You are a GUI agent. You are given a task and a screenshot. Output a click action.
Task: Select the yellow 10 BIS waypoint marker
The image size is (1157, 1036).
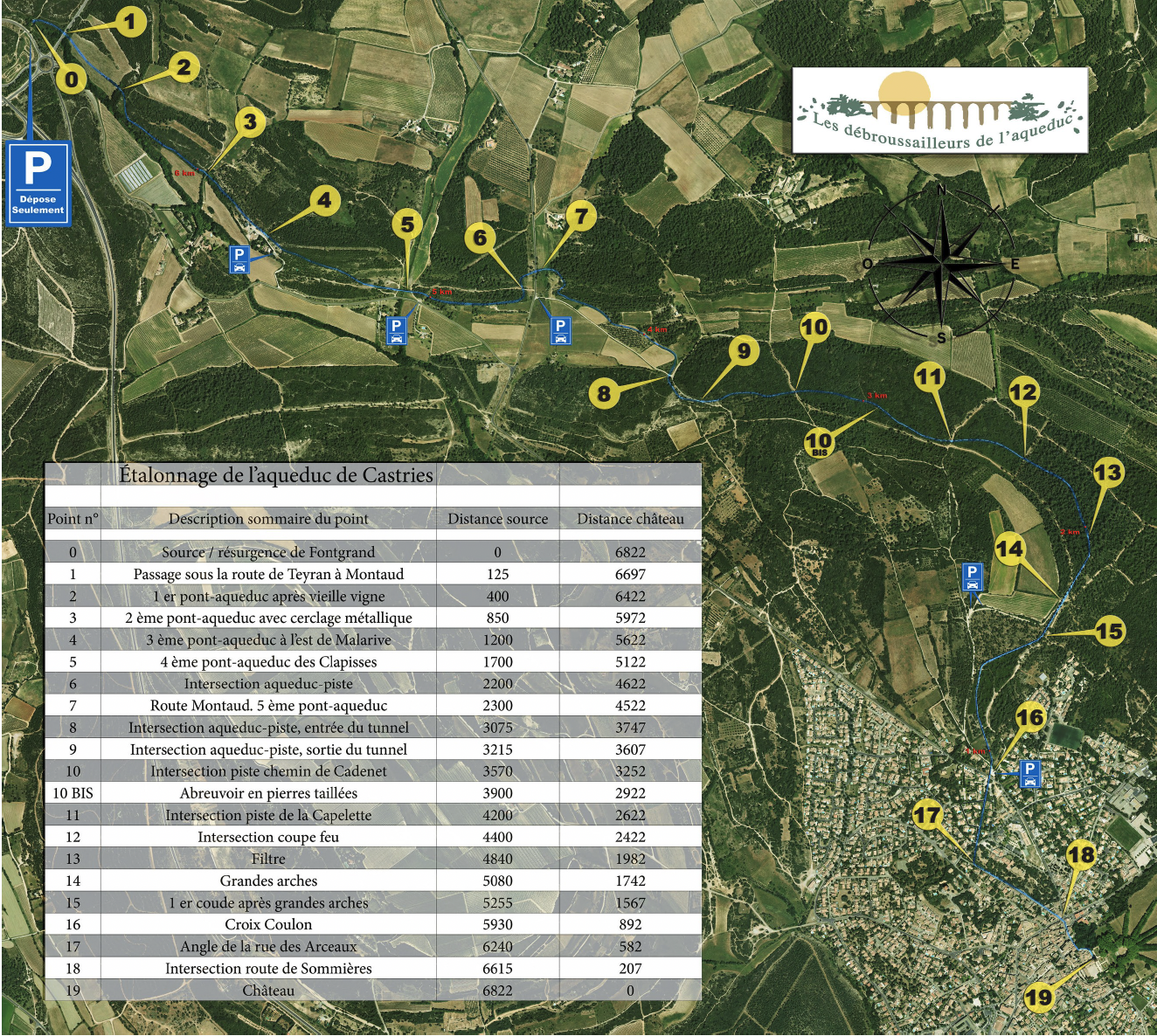tap(819, 442)
